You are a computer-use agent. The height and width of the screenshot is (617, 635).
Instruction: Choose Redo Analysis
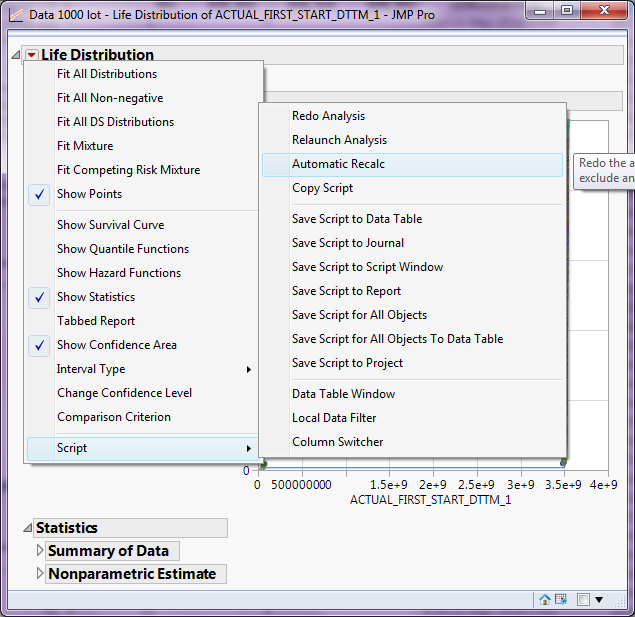pos(328,116)
